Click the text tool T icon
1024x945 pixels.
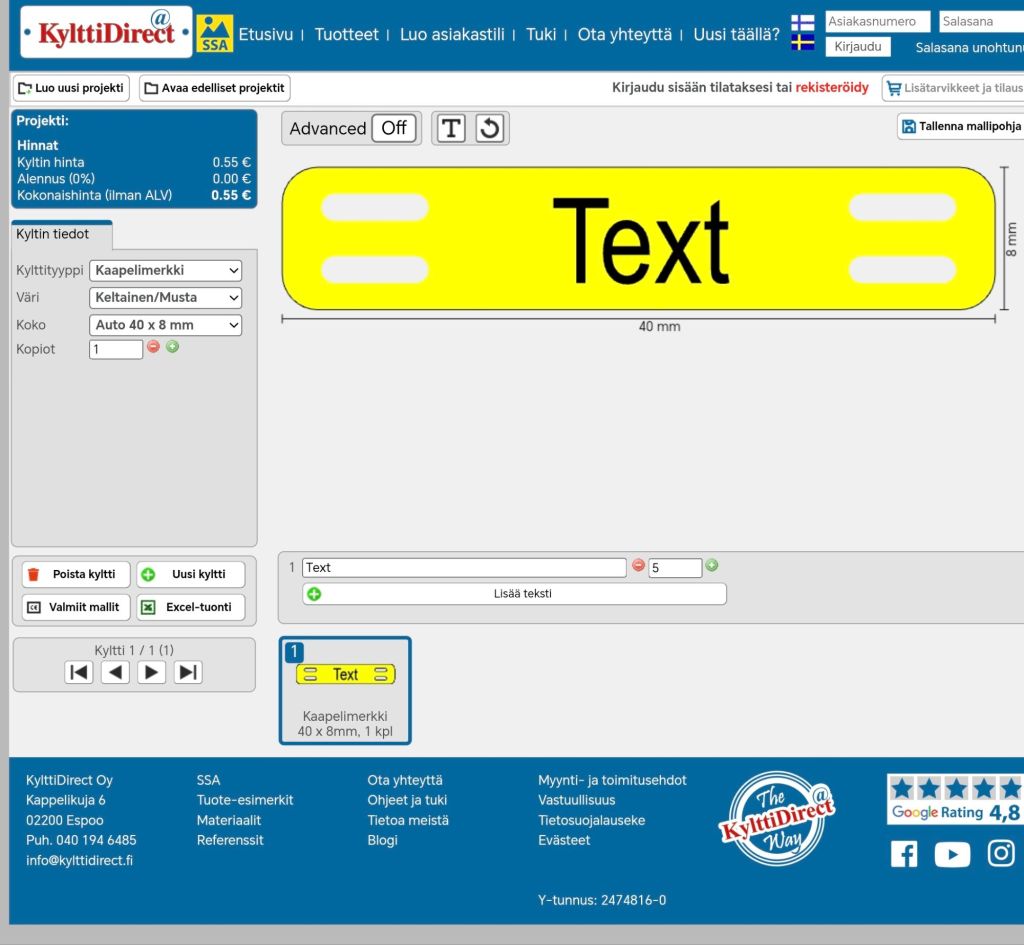coord(451,128)
